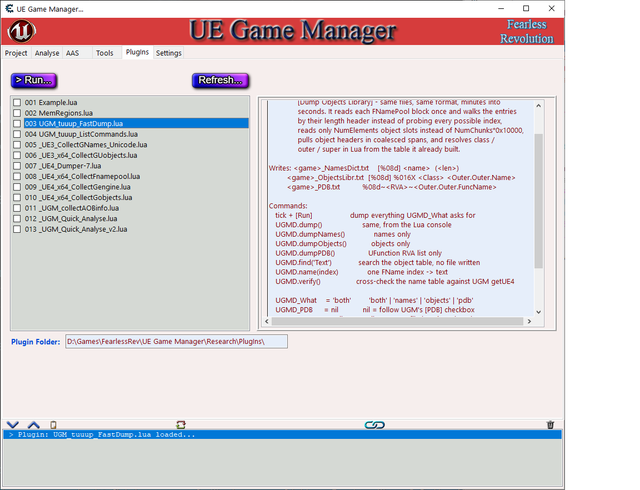Tick the checkbox for 008 _UE4_x64_CollectFnamepool.lua
640x490 pixels.
pyautogui.click(x=17, y=176)
